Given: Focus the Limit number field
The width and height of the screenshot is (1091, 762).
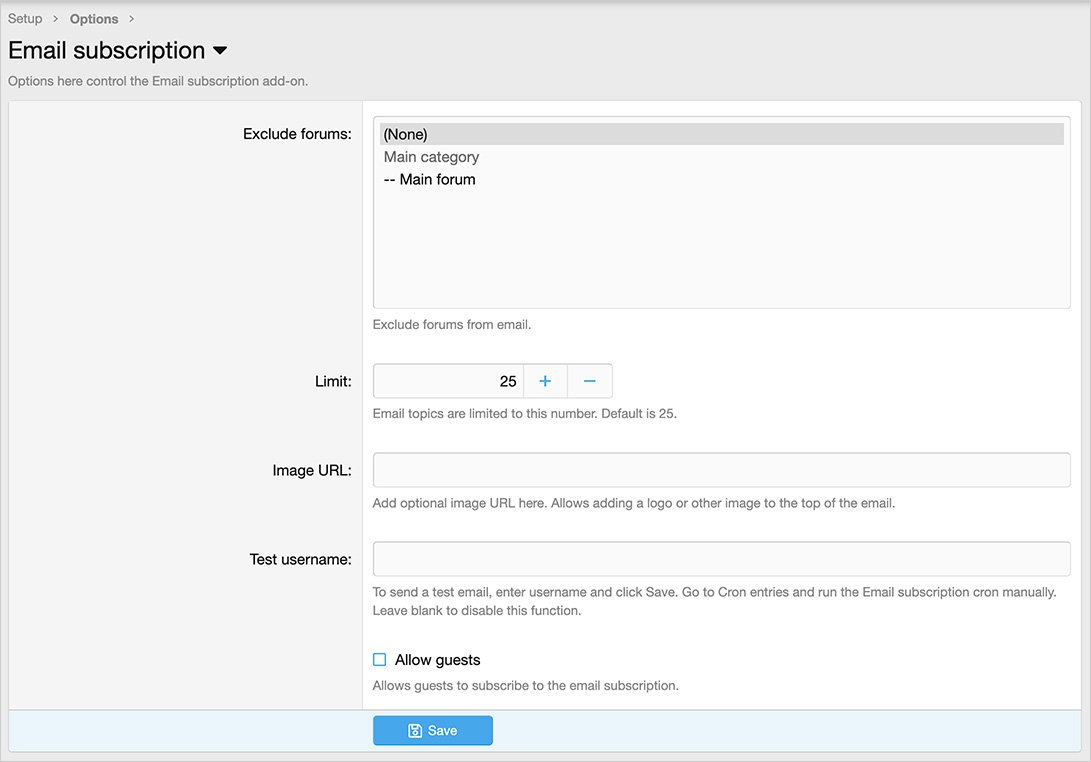Looking at the screenshot, I should coord(448,381).
